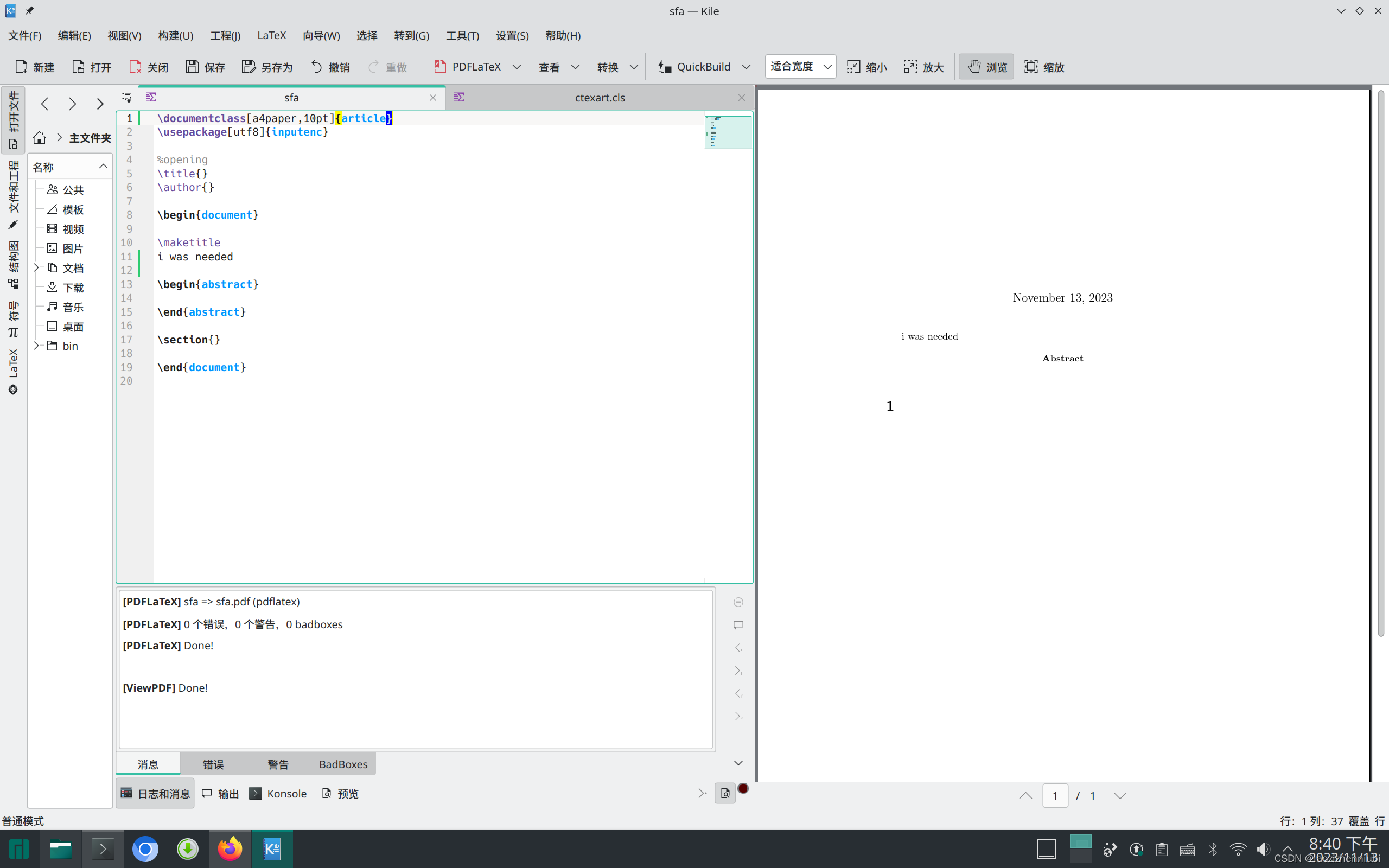Open the Konsole bottom panel
The height and width of the screenshot is (868, 1389).
(278, 793)
